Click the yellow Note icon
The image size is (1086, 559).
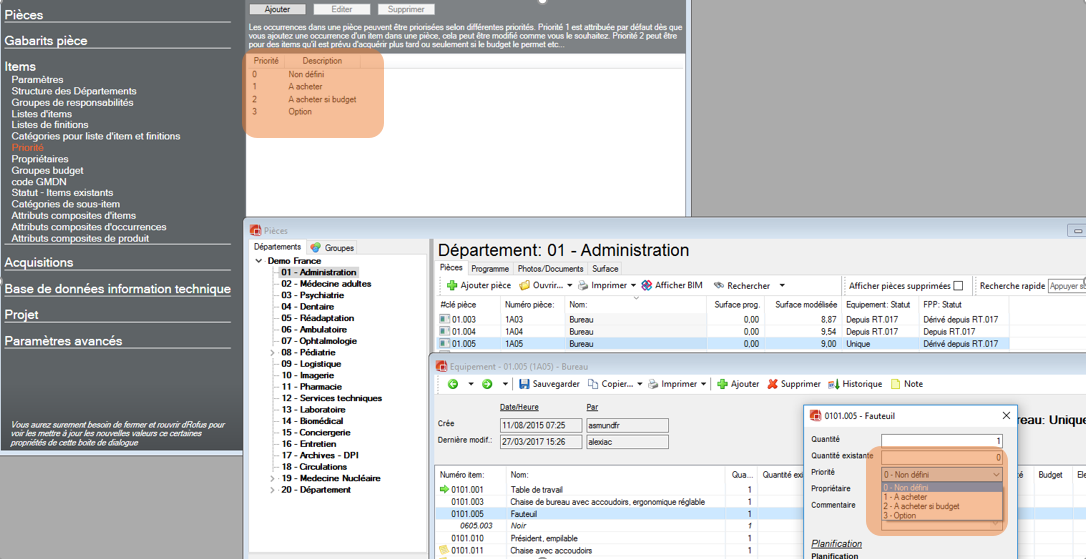(x=896, y=384)
